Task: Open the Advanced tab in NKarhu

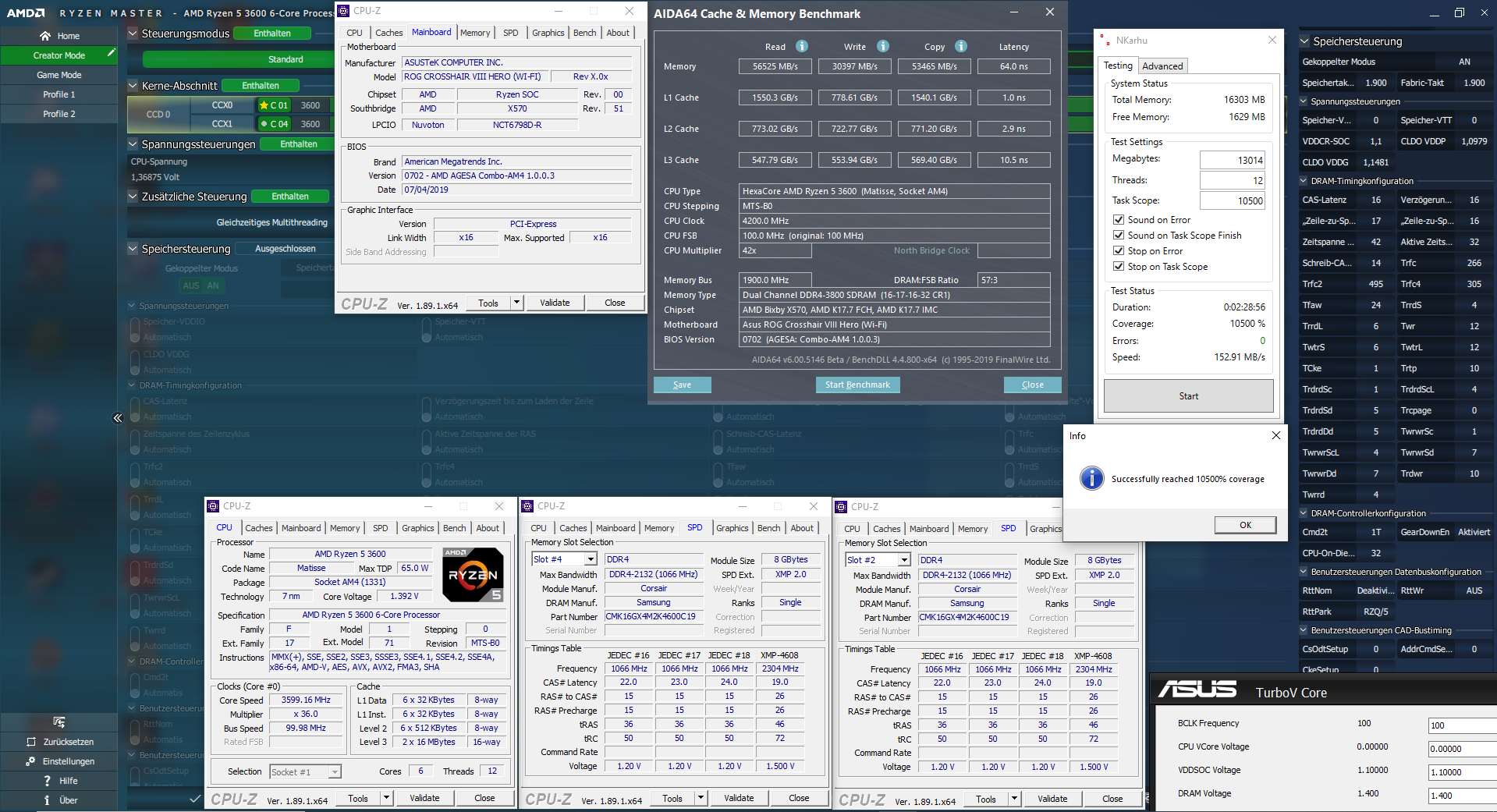Action: coord(1162,66)
